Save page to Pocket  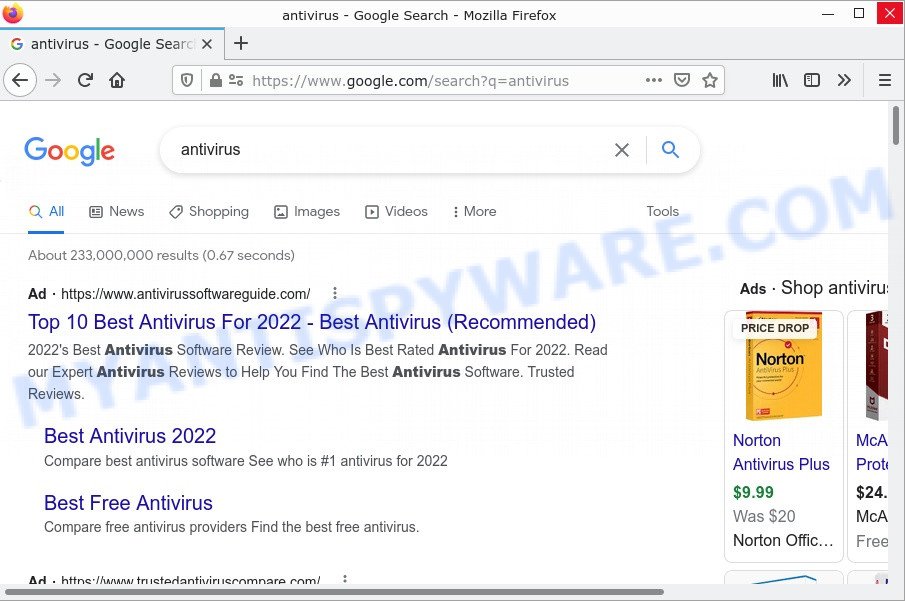[x=682, y=80]
